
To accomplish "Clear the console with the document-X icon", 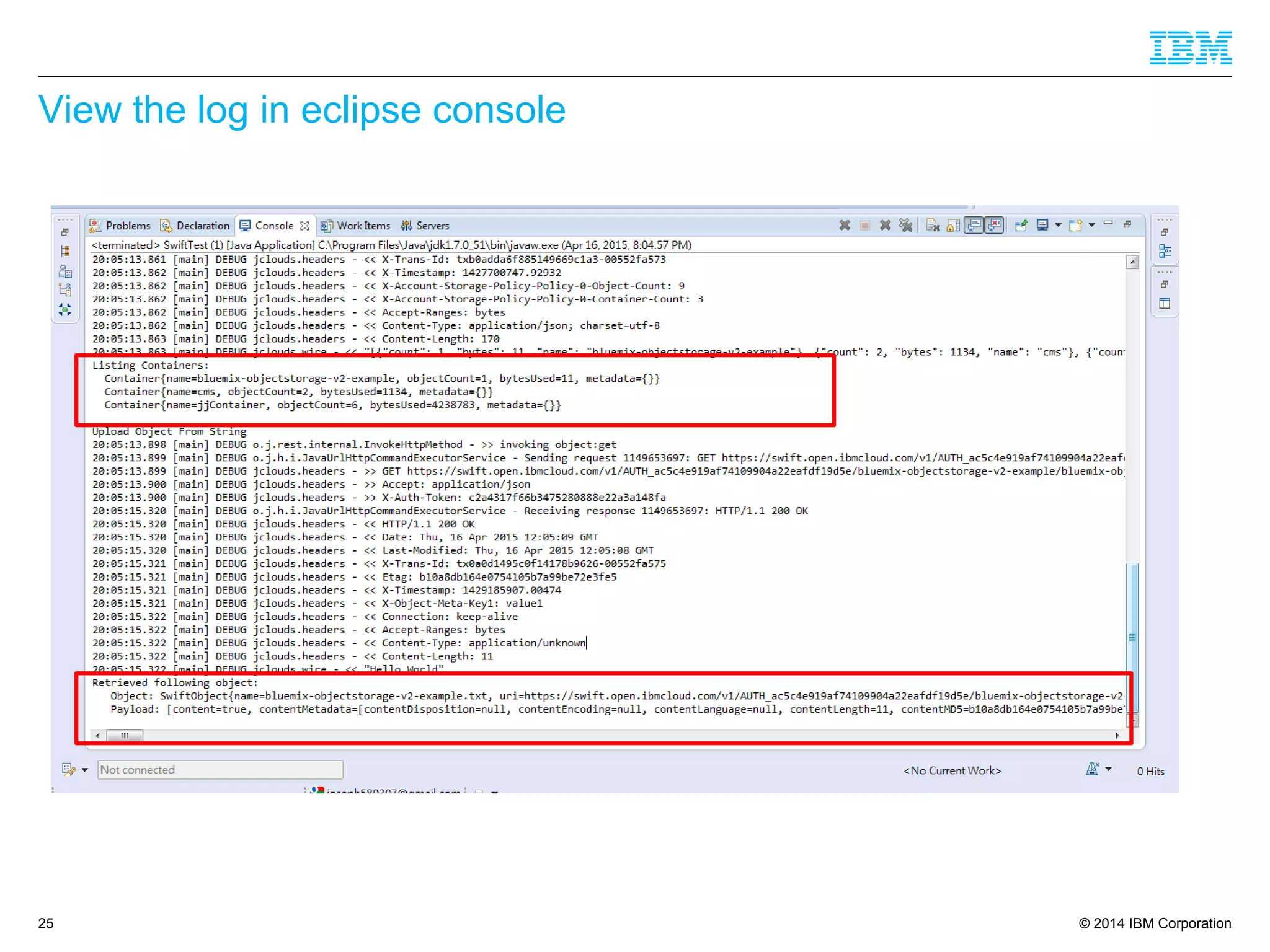I will point(933,226).
